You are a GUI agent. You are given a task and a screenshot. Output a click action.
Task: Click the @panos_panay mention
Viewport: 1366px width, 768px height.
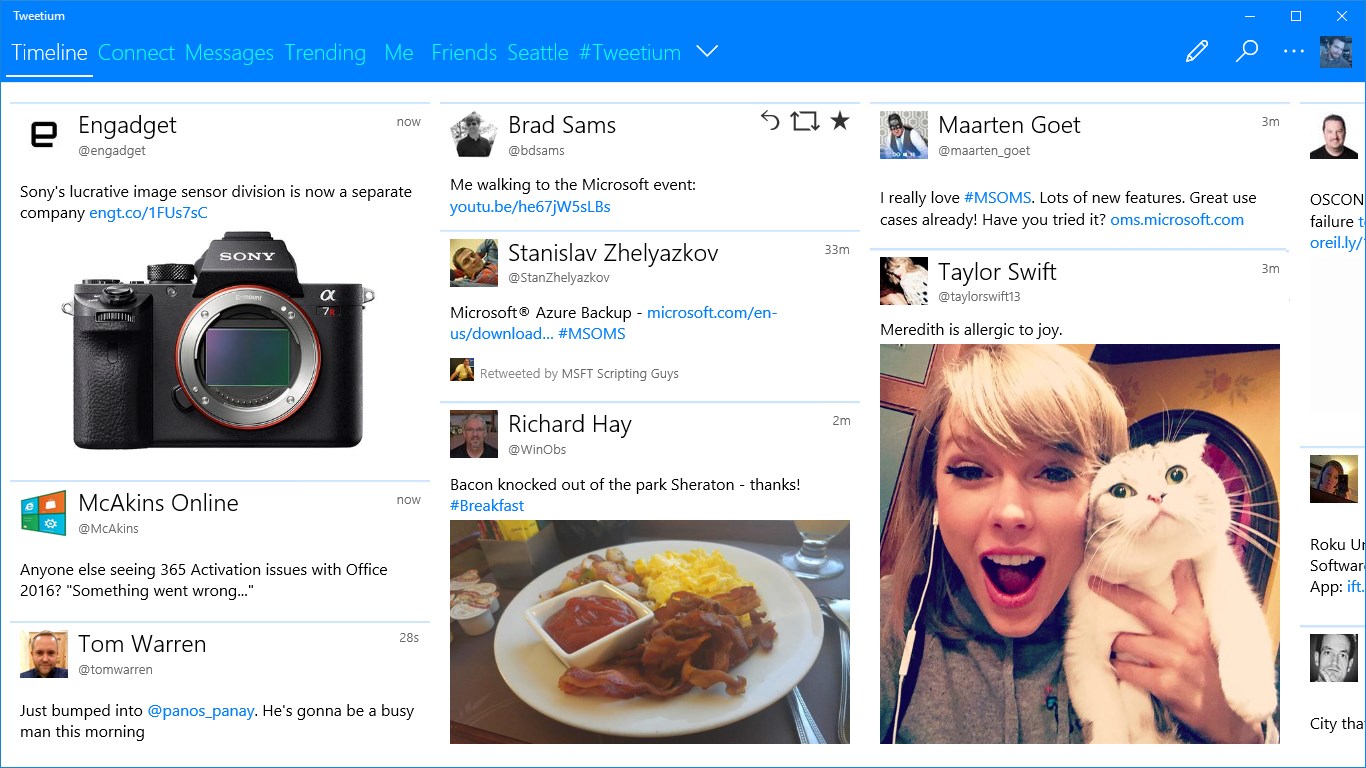(201, 711)
